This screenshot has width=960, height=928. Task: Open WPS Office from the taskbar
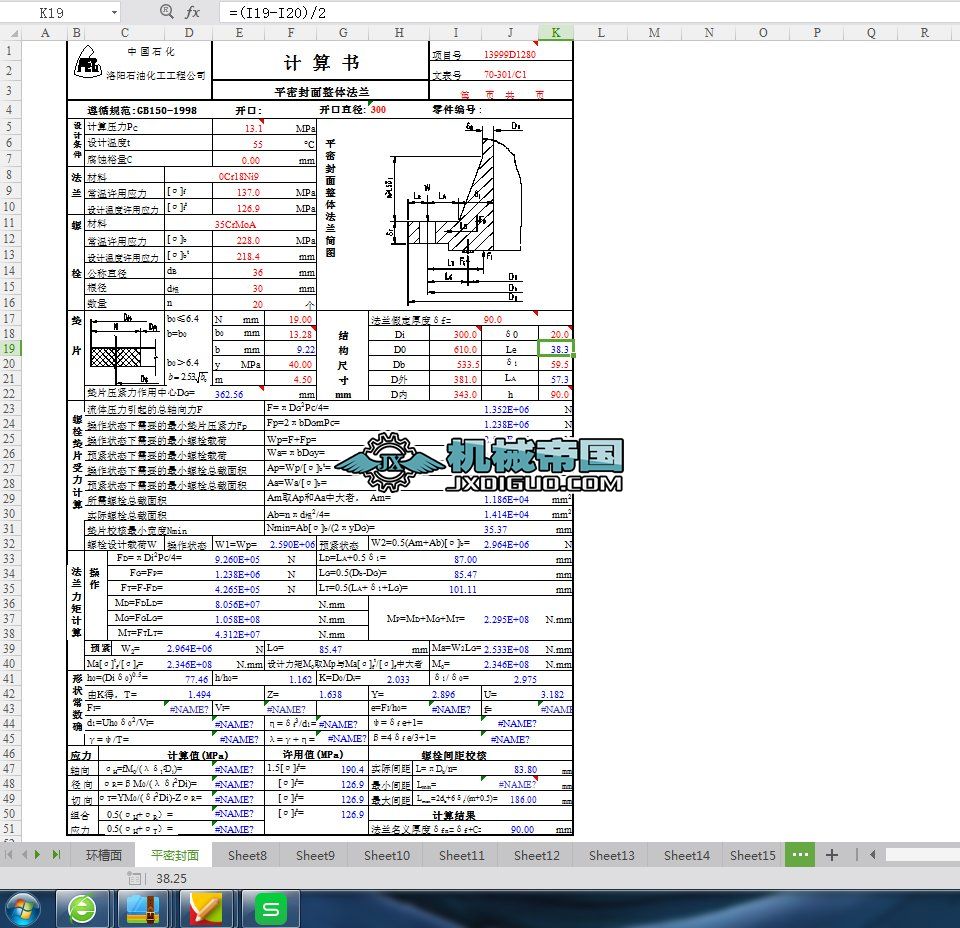(270, 909)
